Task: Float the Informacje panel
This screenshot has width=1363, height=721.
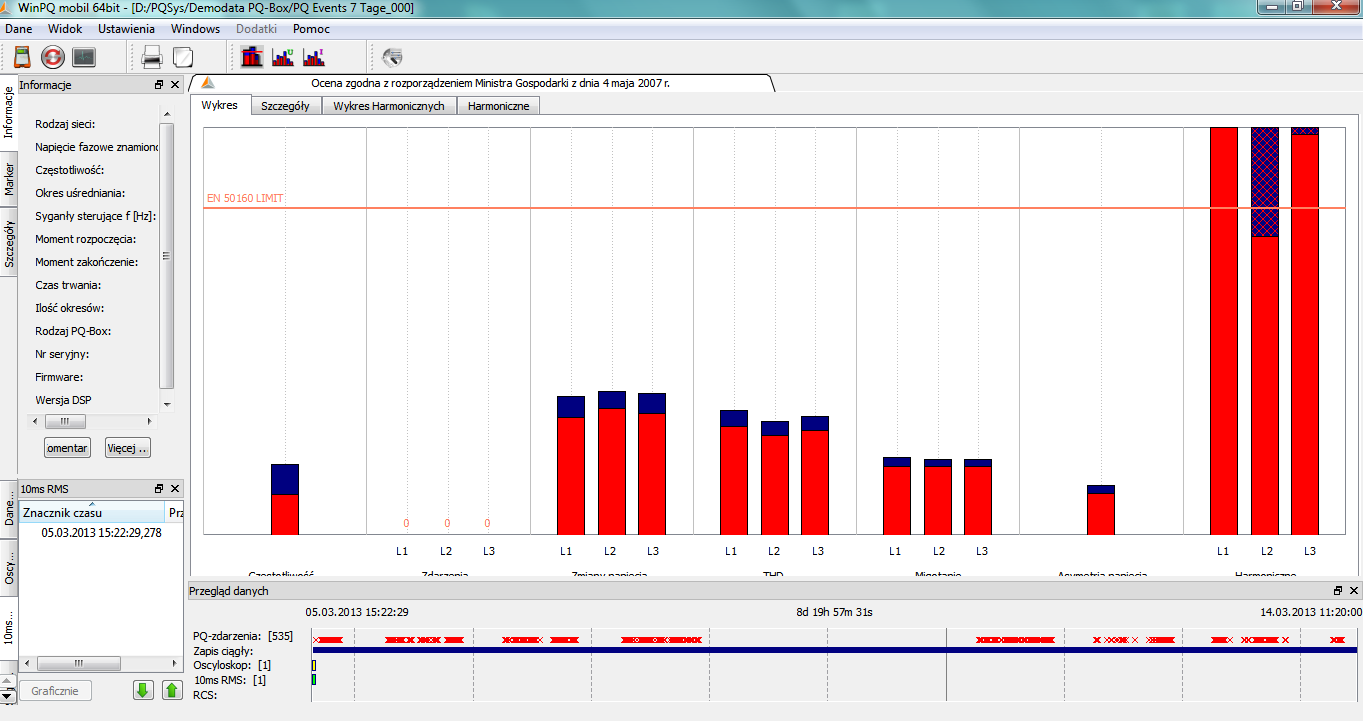Action: pos(159,85)
